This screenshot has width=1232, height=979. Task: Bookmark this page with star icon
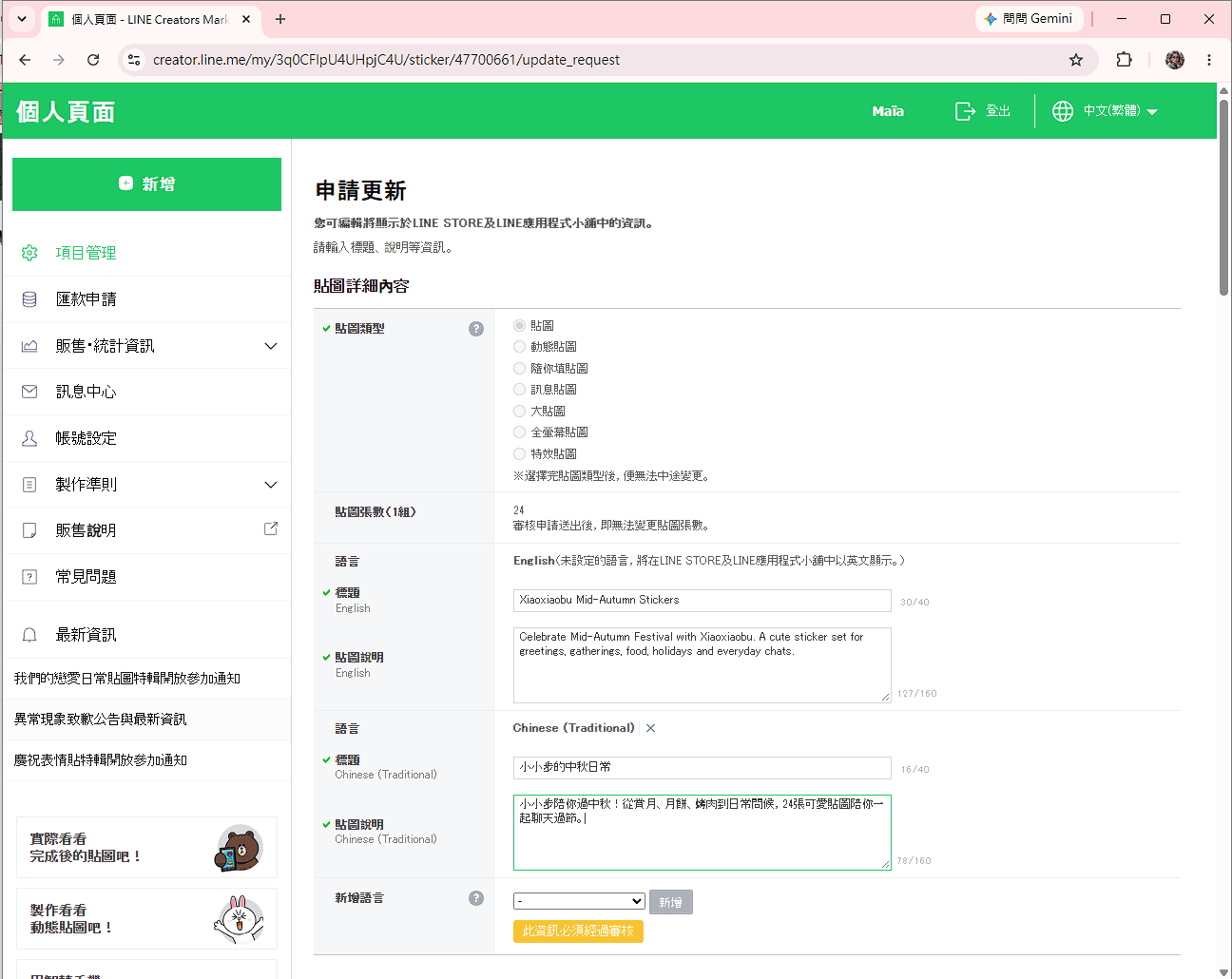(1076, 60)
